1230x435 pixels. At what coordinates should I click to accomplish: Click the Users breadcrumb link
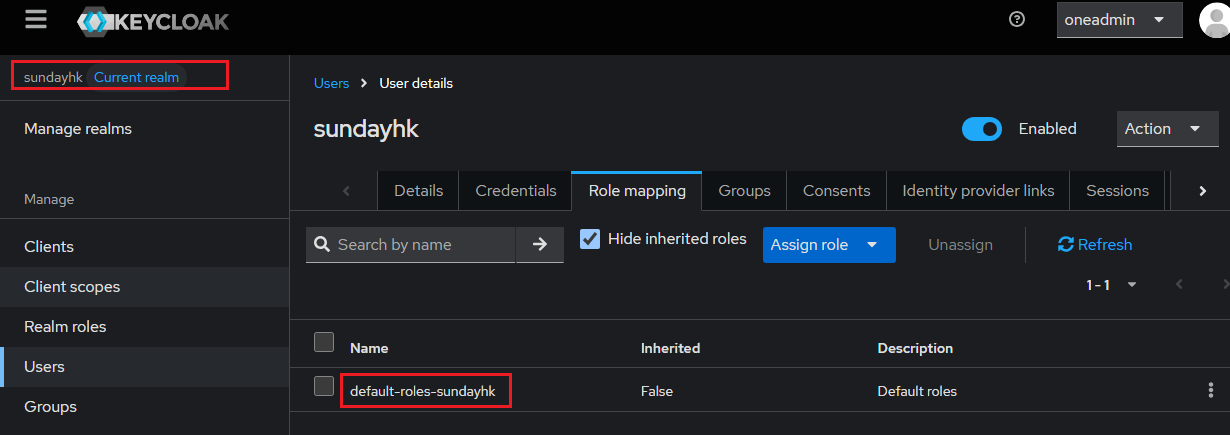tap(331, 83)
